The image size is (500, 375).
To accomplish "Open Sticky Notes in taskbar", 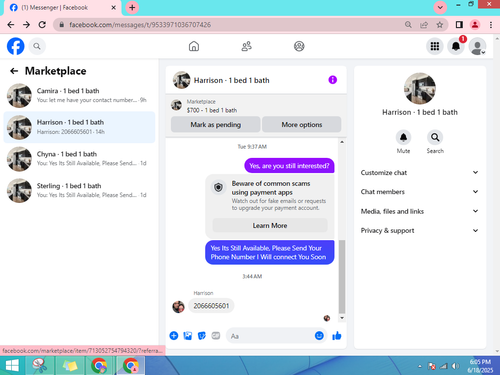I will click(x=70, y=366).
